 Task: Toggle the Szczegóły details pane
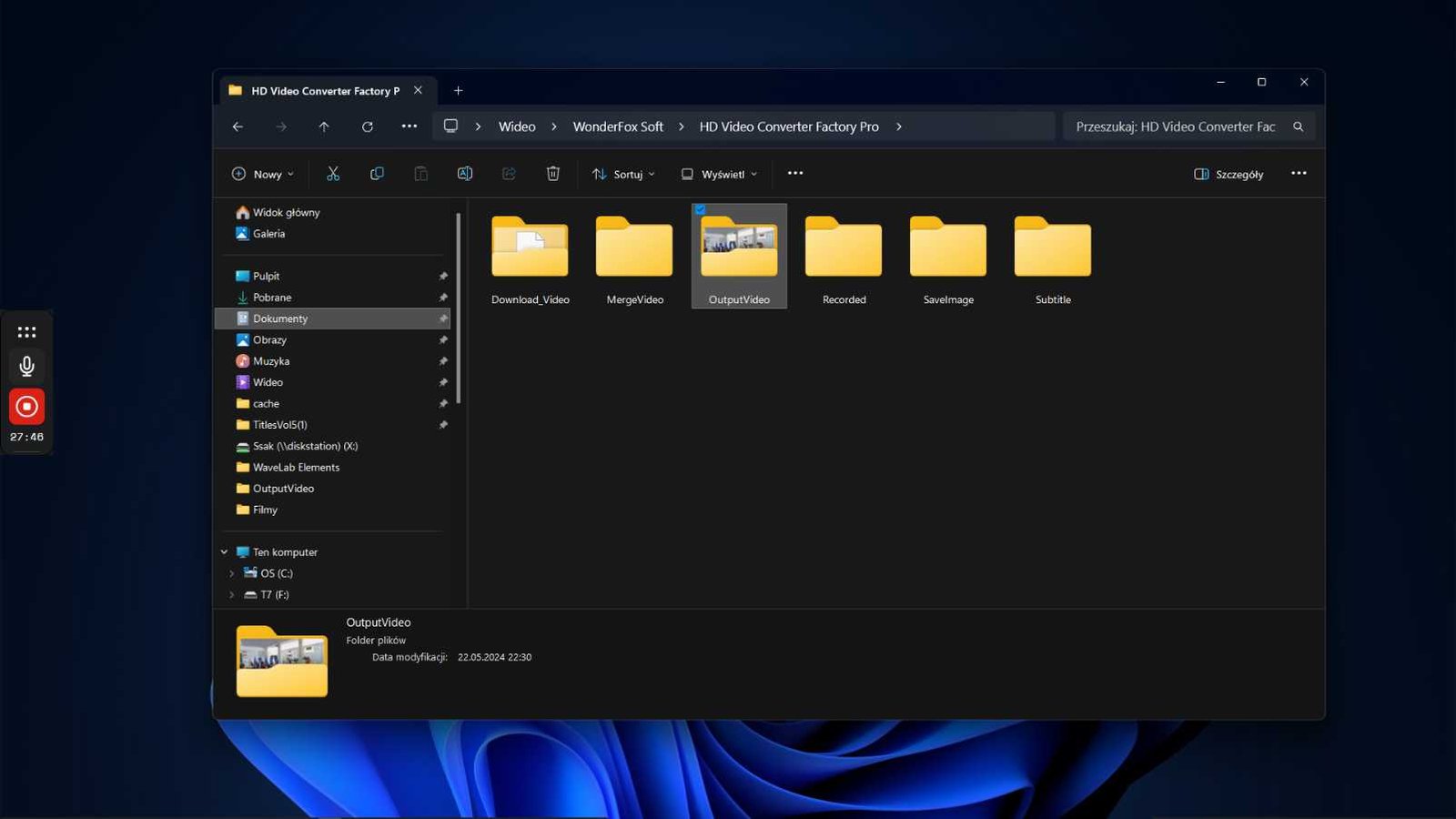(1228, 174)
